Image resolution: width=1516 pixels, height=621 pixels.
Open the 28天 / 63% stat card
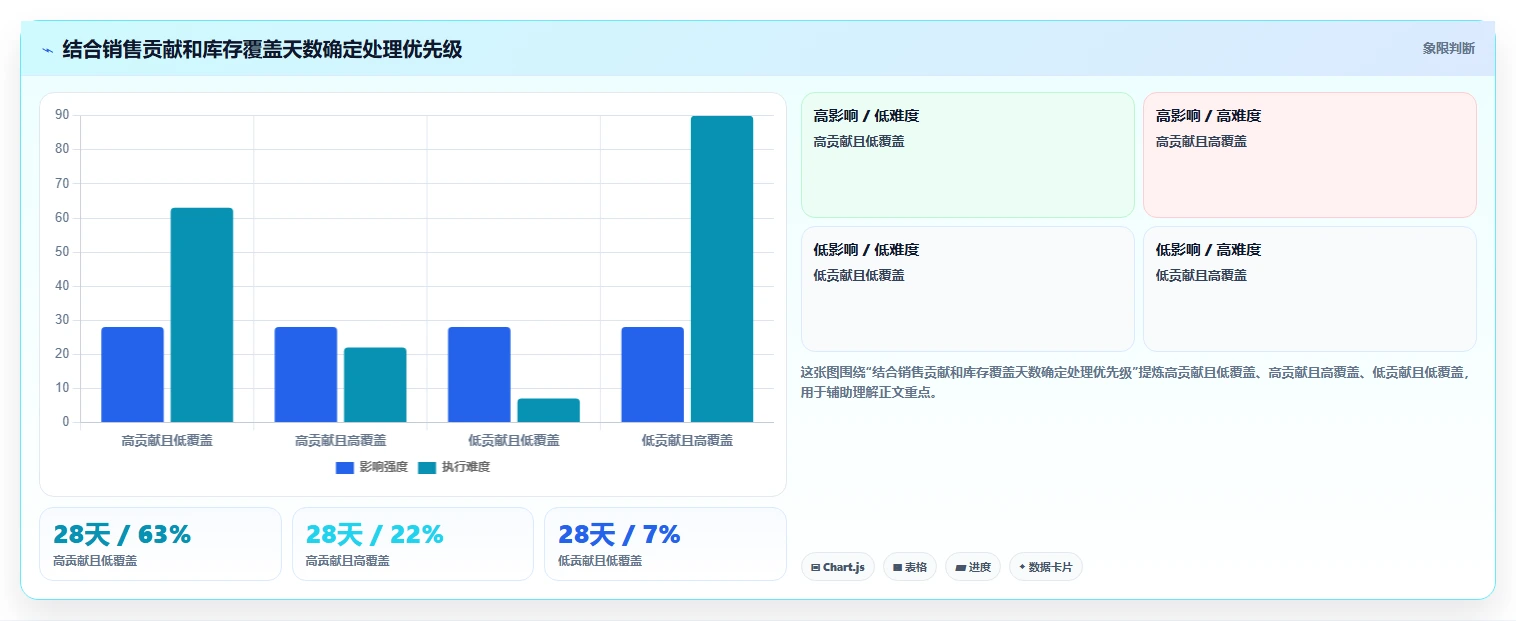160,544
